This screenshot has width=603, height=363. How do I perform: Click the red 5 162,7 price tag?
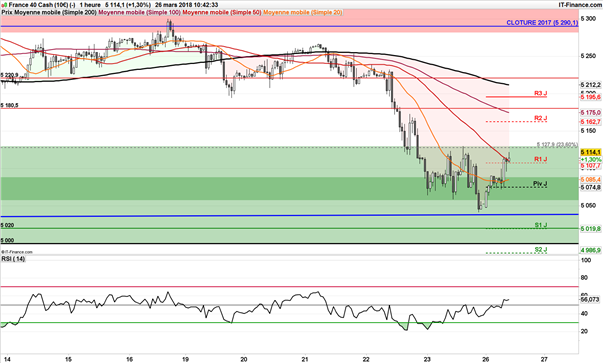pos(590,122)
